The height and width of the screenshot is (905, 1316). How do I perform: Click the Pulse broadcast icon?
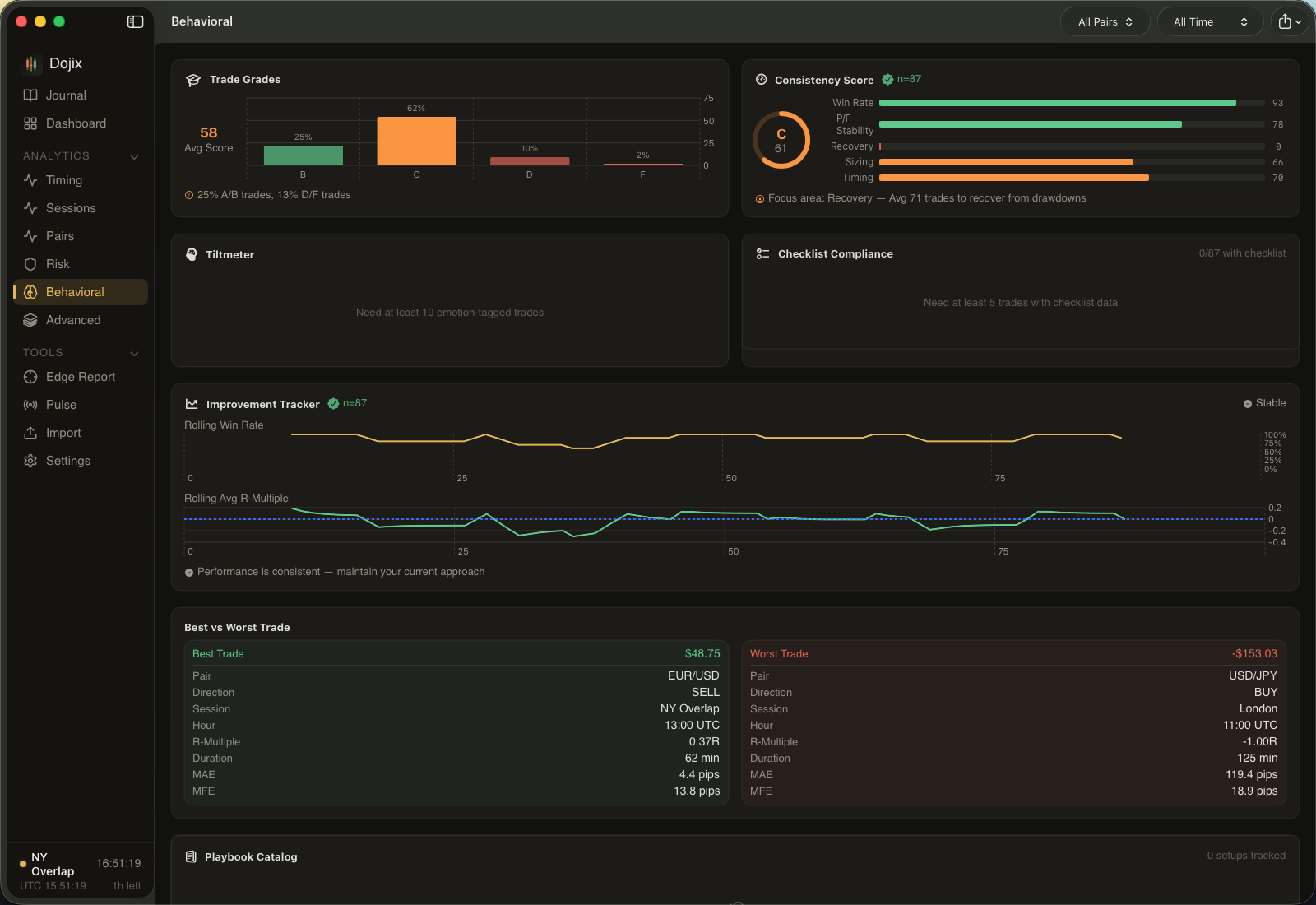click(x=30, y=405)
